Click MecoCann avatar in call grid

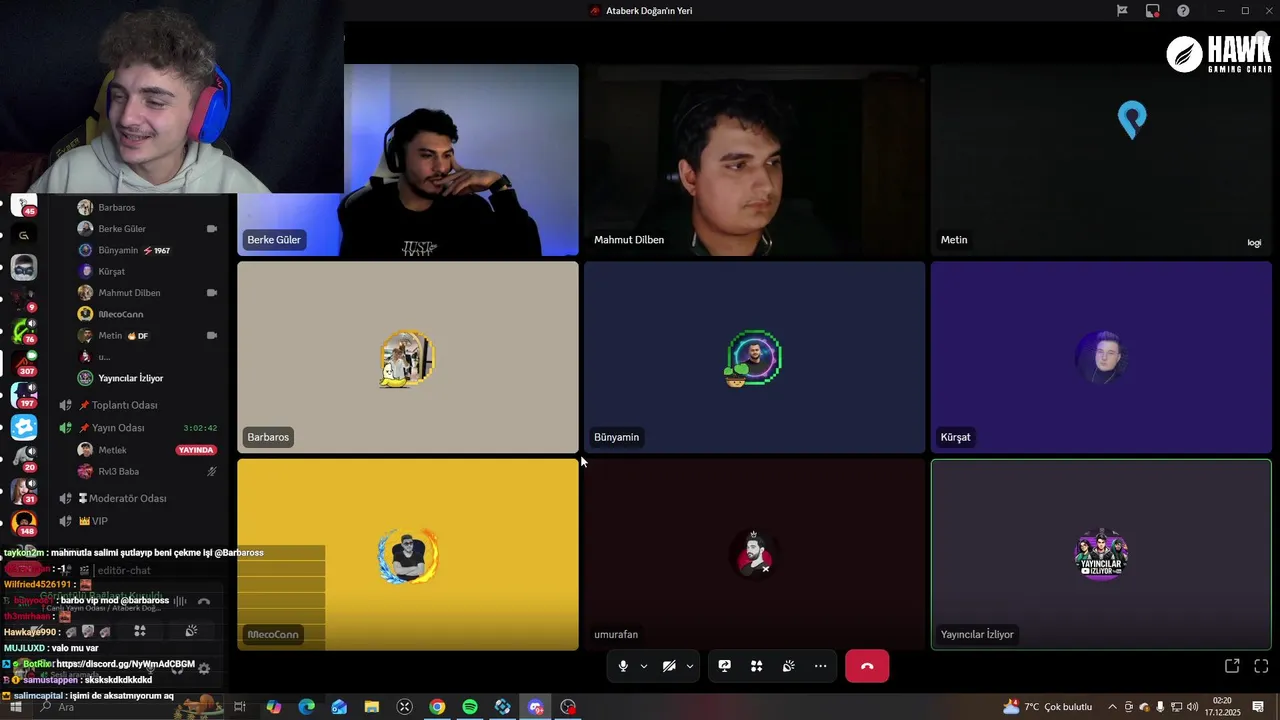(408, 555)
